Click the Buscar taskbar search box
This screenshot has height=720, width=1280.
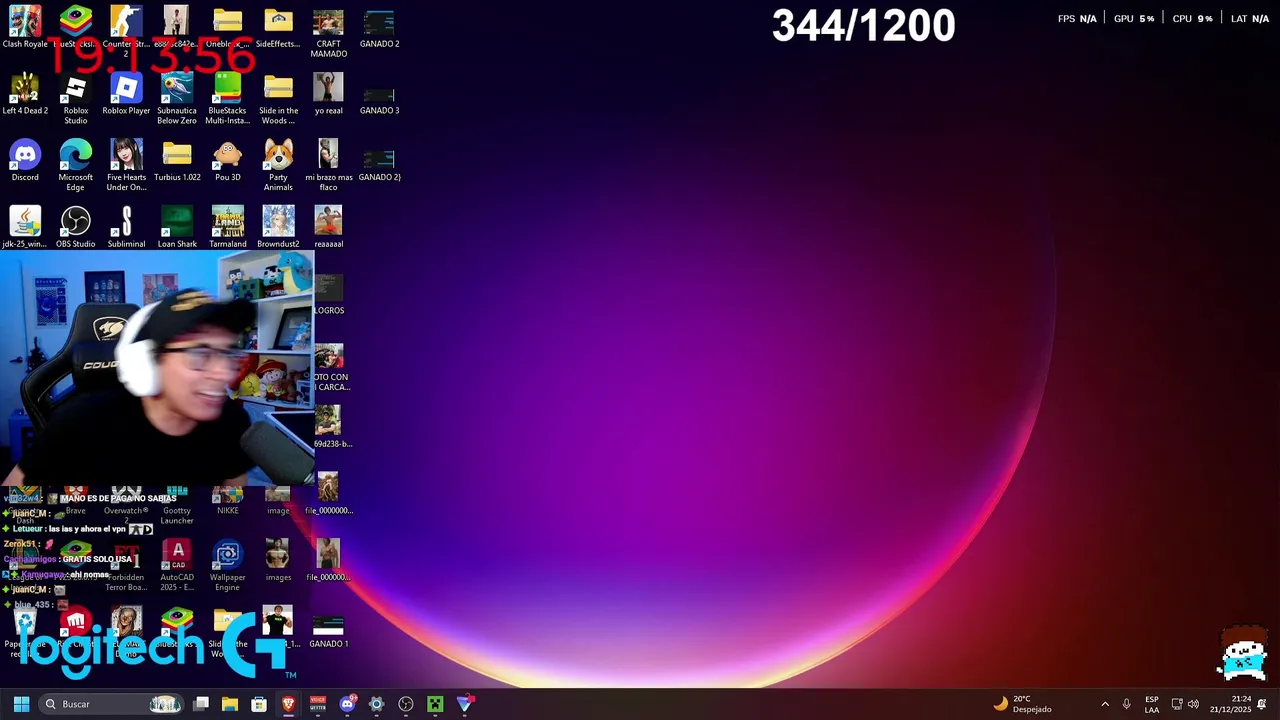pyautogui.click(x=112, y=704)
